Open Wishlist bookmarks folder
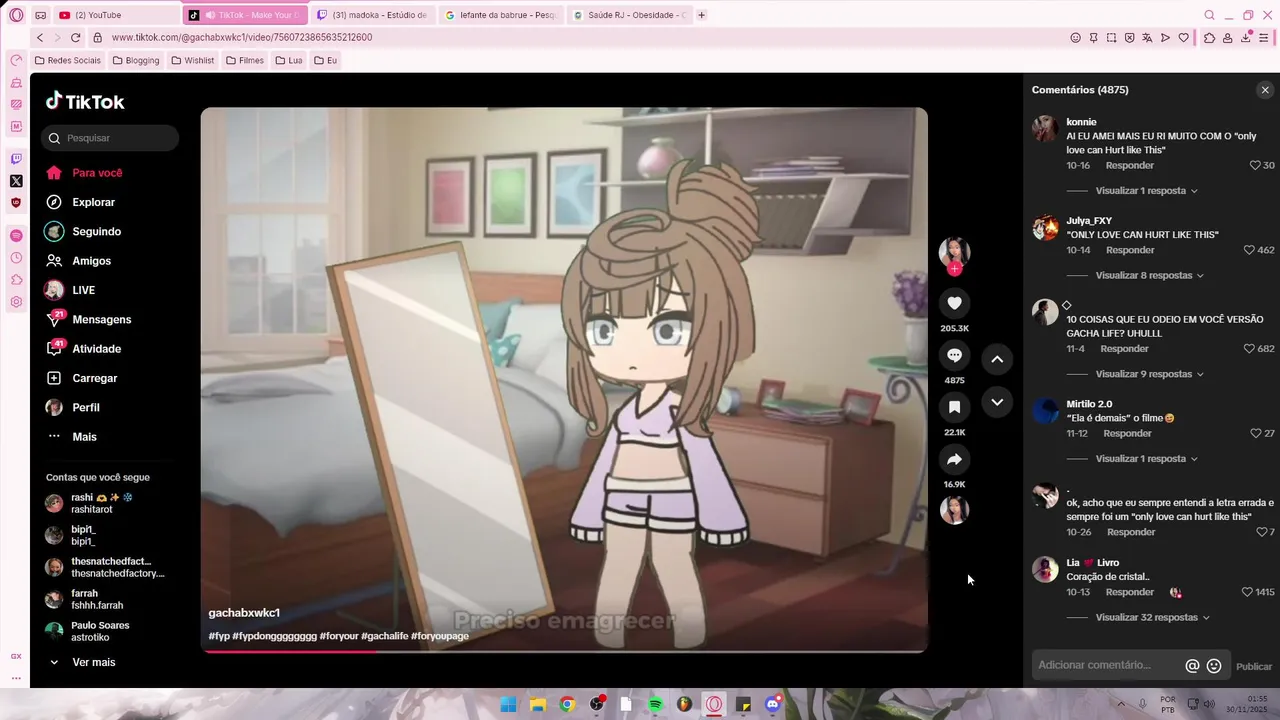 (192, 60)
